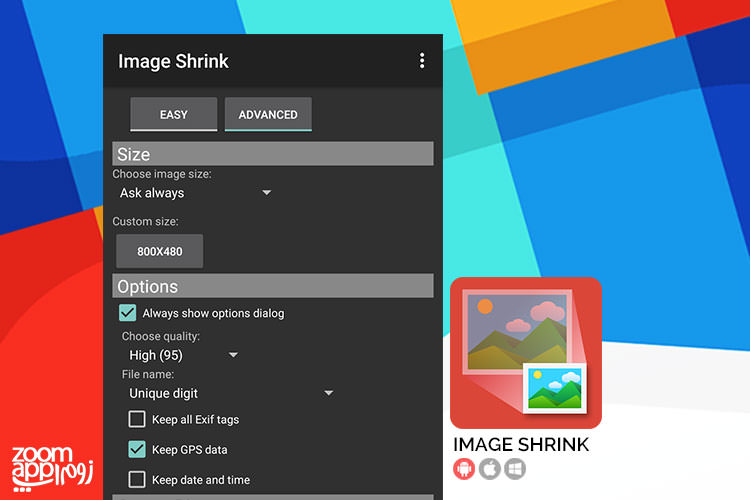Click the Apple platform icon
750x500 pixels.
[490, 469]
